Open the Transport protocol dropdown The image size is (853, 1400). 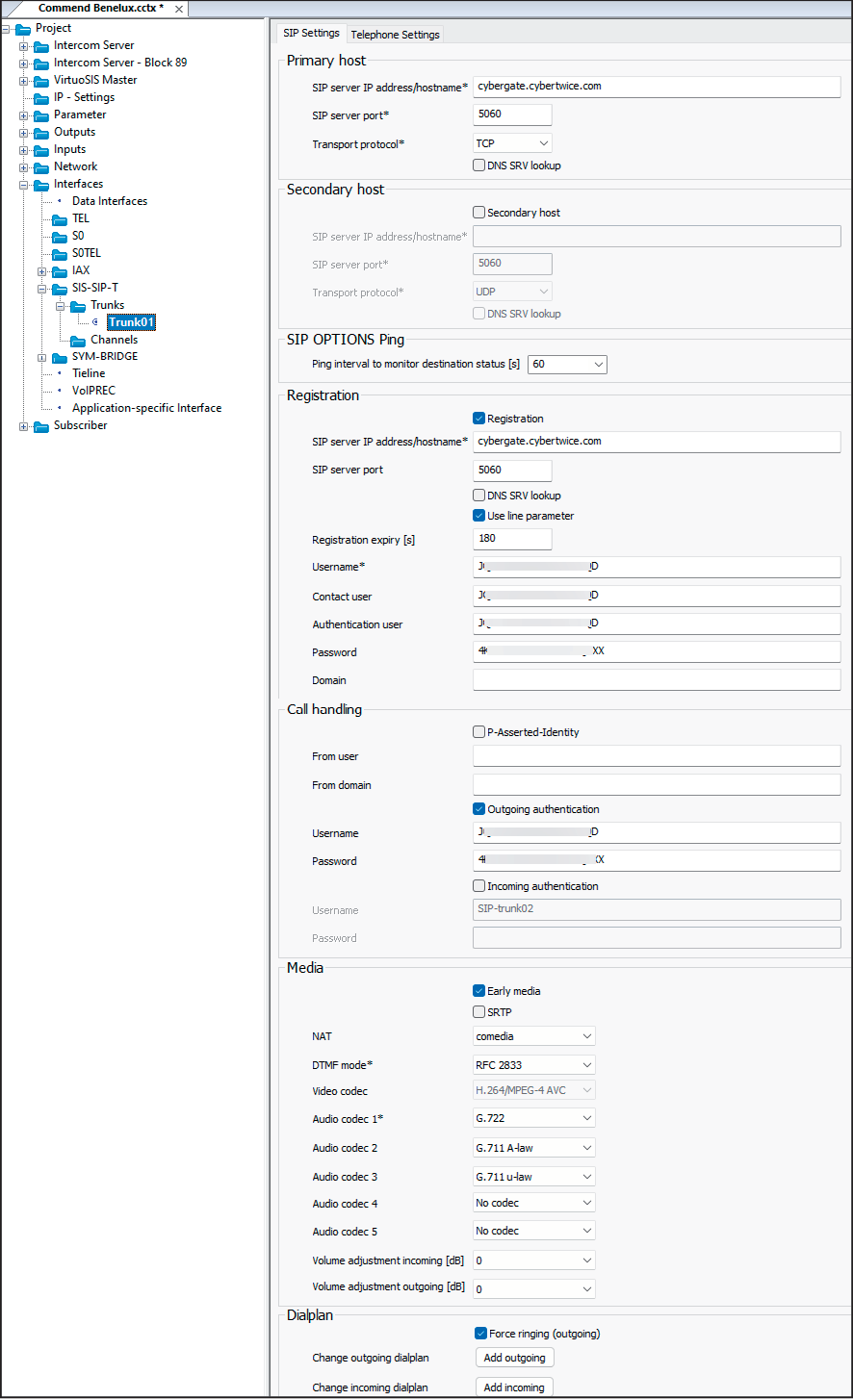[x=511, y=141]
